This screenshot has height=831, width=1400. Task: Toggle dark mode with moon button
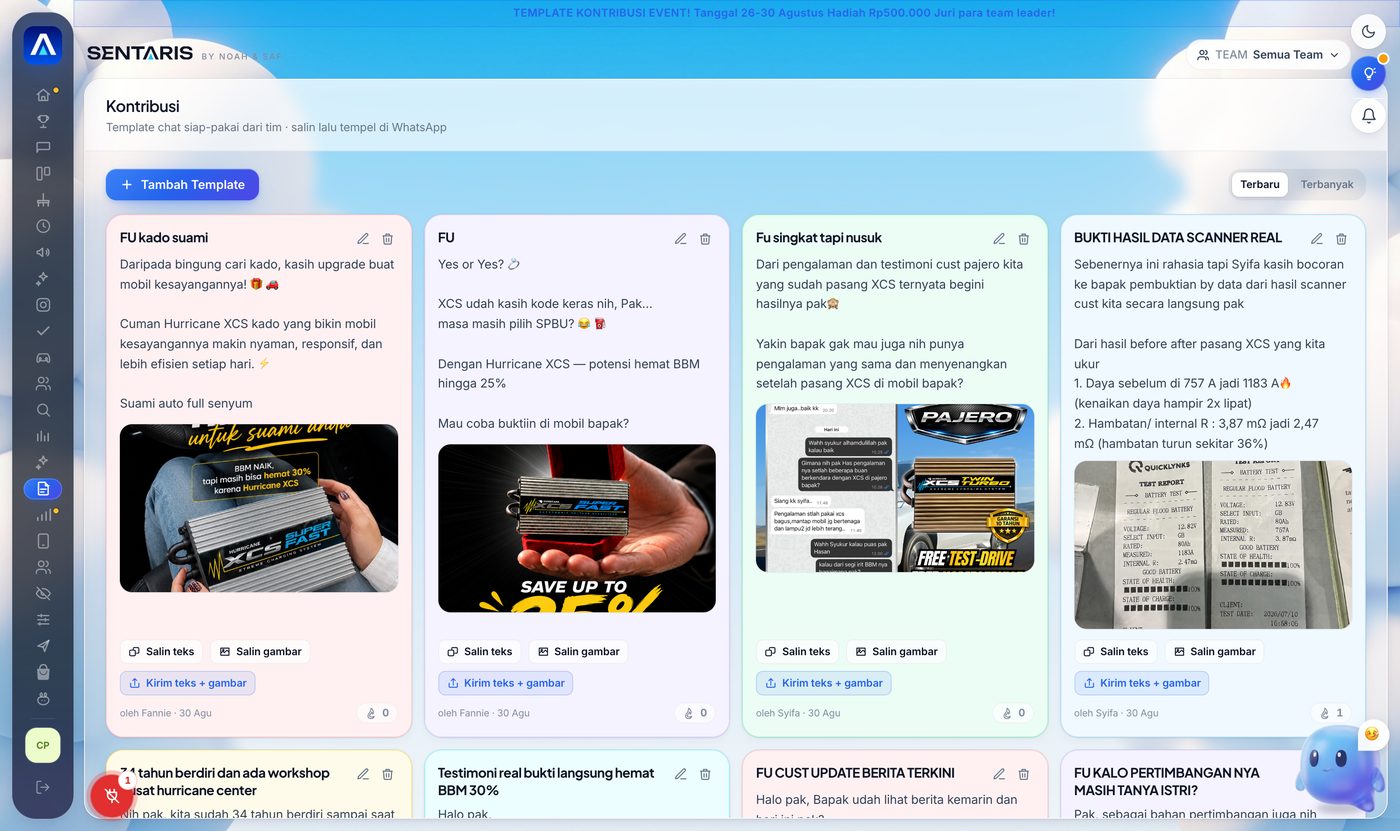1368,31
